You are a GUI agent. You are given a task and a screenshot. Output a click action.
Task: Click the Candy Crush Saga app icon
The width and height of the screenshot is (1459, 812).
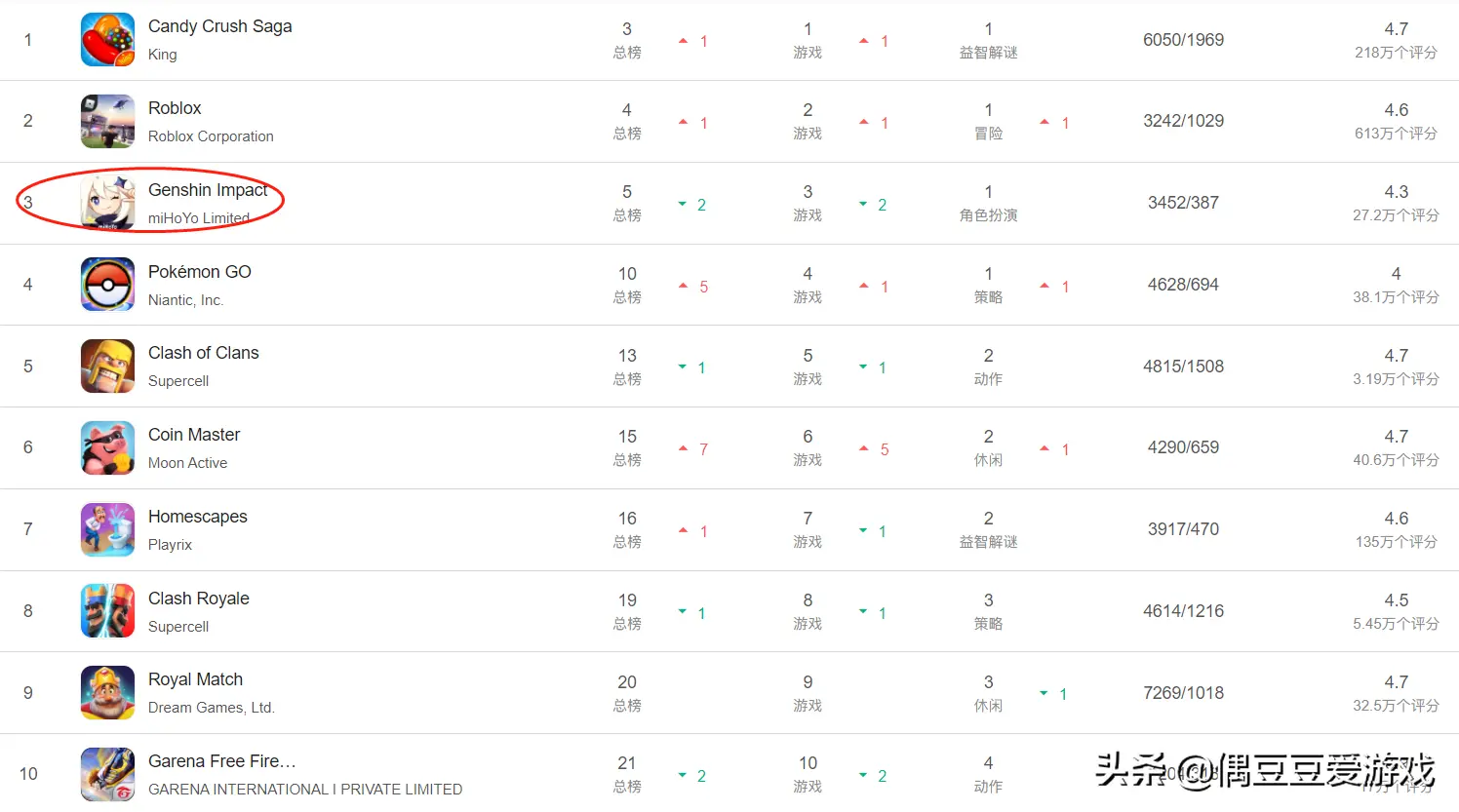(x=107, y=40)
